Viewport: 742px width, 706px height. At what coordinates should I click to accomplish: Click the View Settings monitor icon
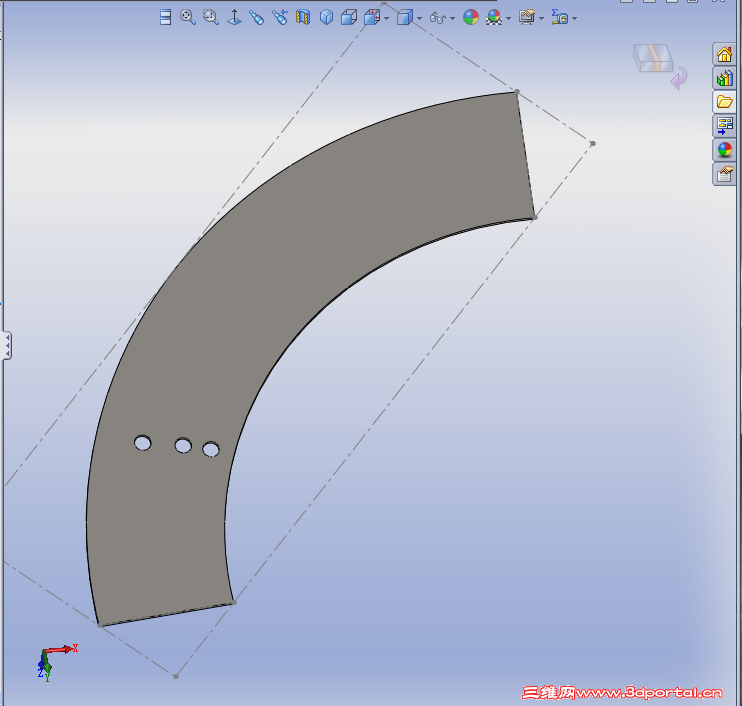[527, 18]
